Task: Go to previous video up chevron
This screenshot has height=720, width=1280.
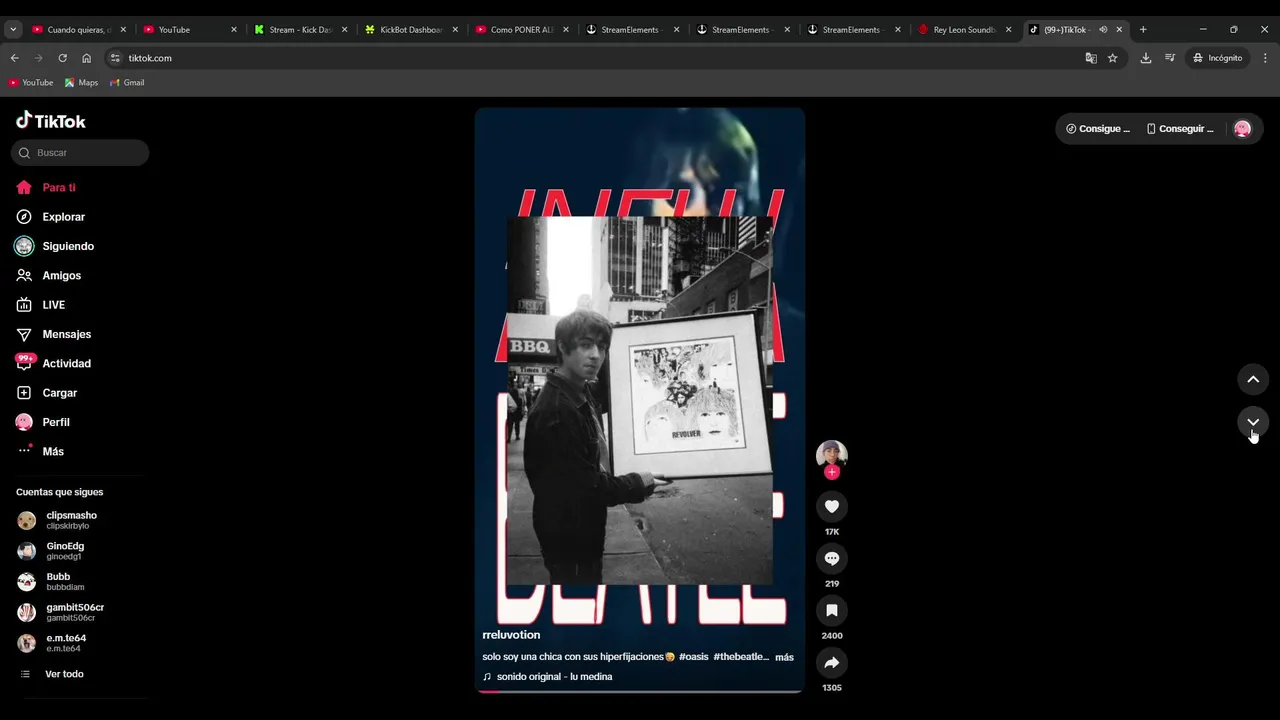Action: point(1253,380)
